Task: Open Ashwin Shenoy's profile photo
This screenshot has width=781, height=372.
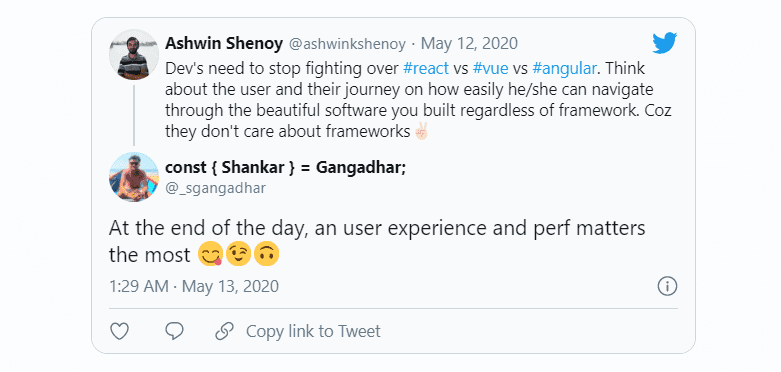Action: (x=134, y=54)
